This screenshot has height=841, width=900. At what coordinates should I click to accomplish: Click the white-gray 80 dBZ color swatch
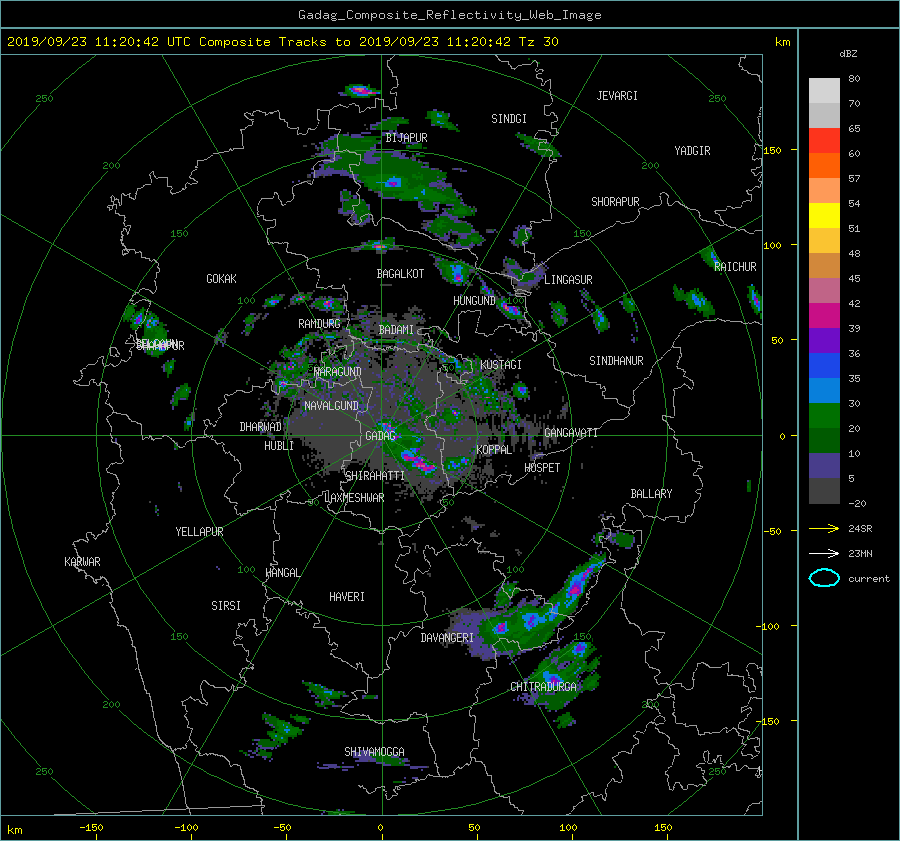coord(824,91)
